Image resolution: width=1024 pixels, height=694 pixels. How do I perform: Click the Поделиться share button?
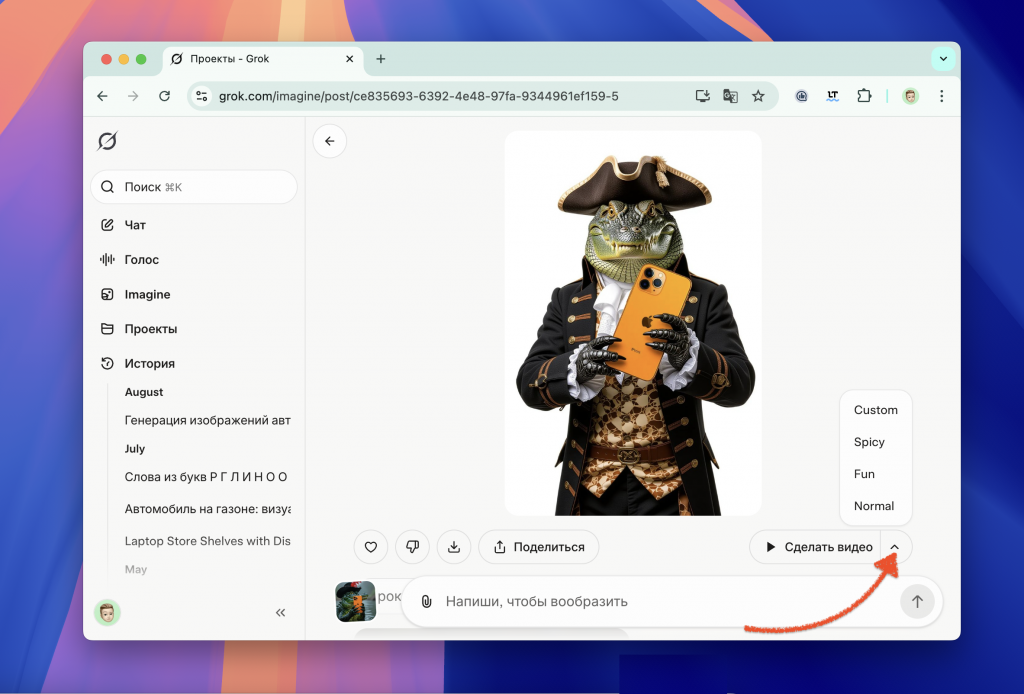point(538,547)
